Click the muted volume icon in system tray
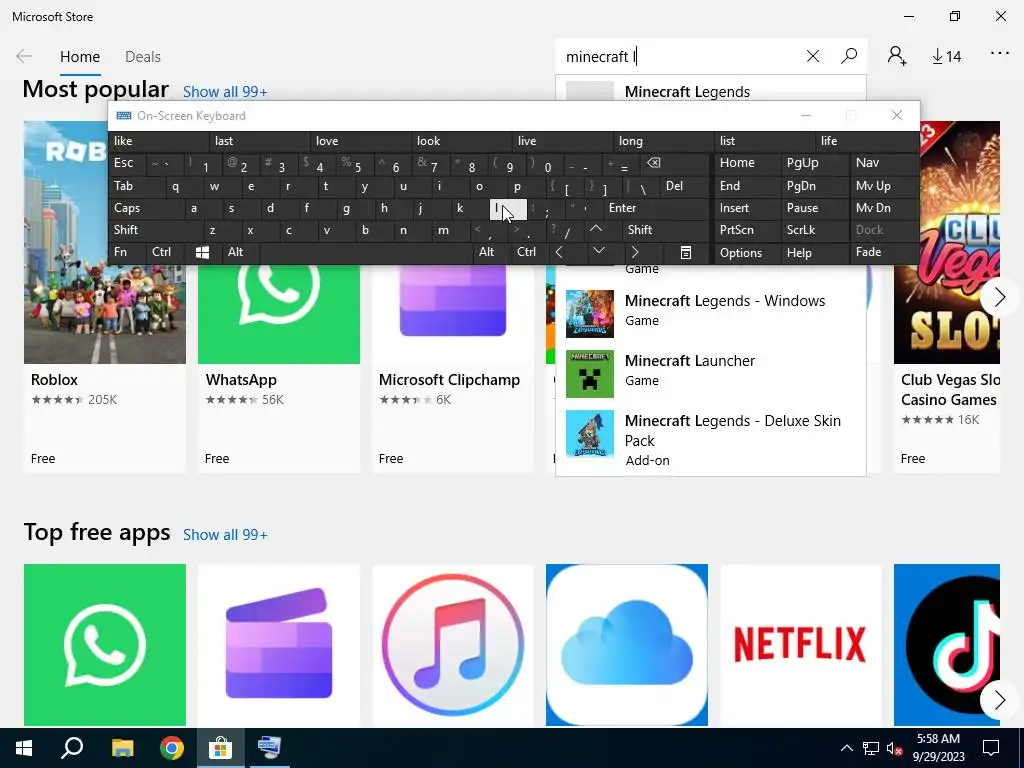The width and height of the screenshot is (1024, 768). pos(895,748)
